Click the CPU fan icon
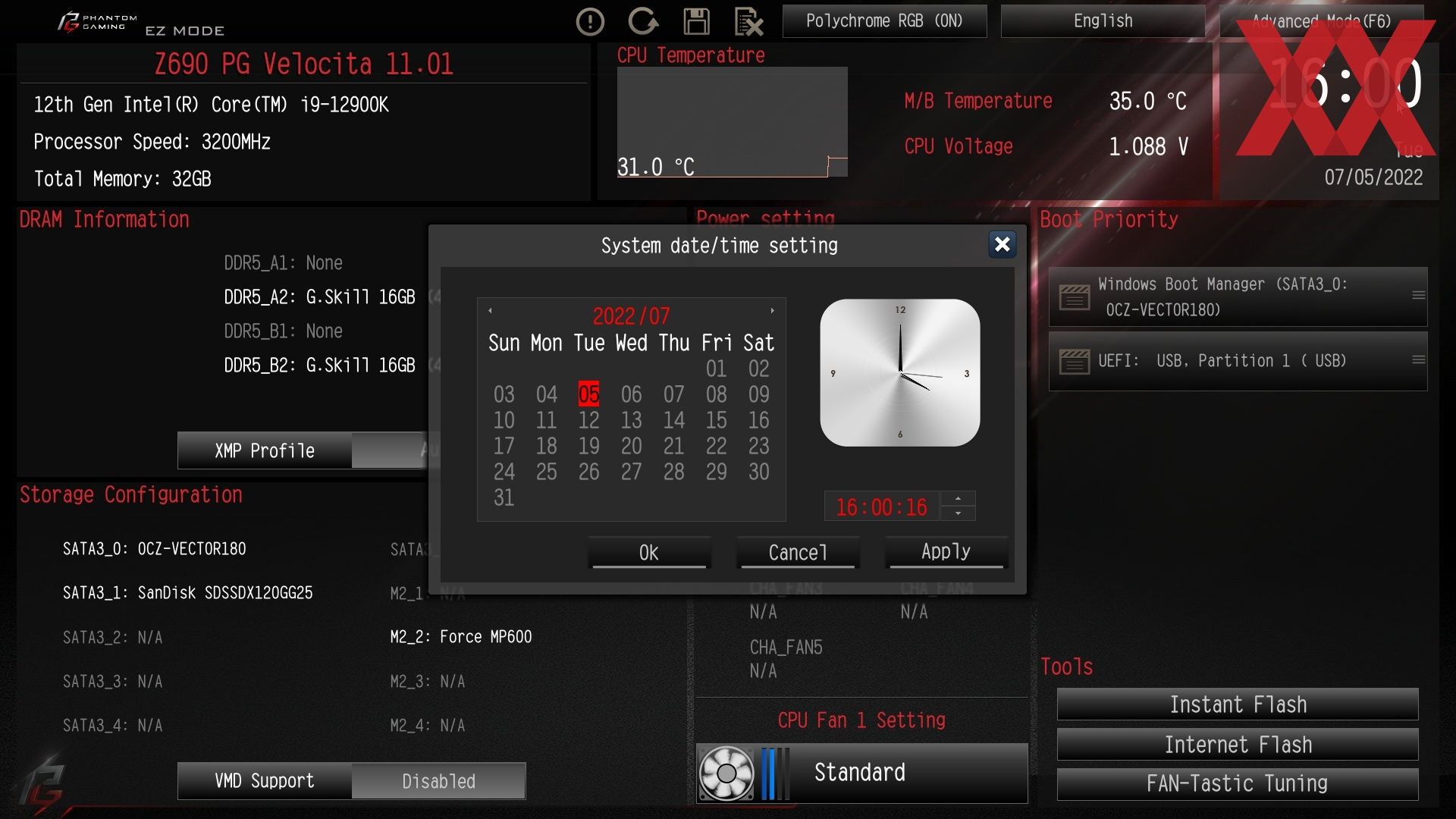This screenshot has width=1456, height=819. [x=726, y=773]
